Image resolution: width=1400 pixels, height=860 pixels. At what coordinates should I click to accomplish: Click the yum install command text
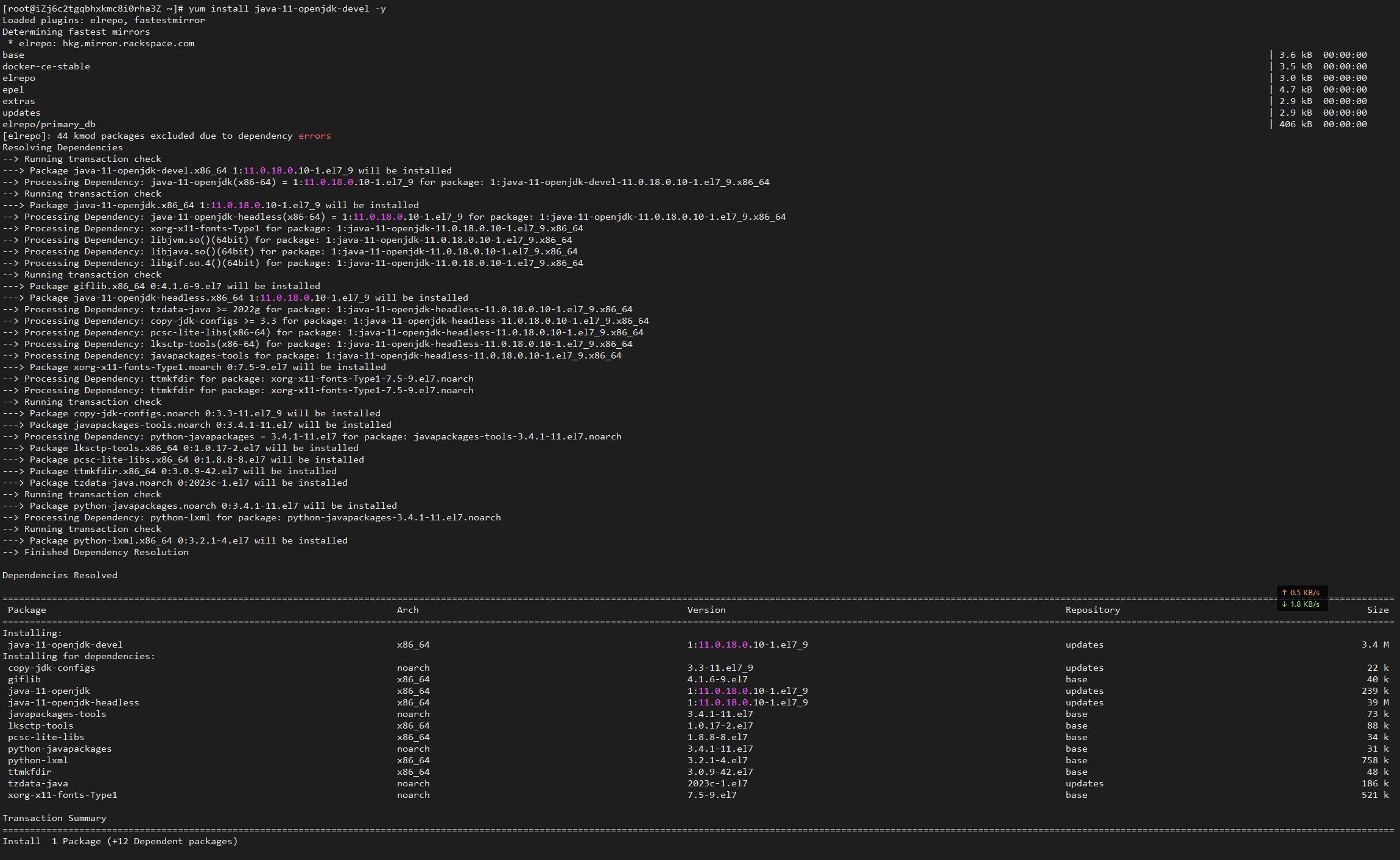pos(287,9)
